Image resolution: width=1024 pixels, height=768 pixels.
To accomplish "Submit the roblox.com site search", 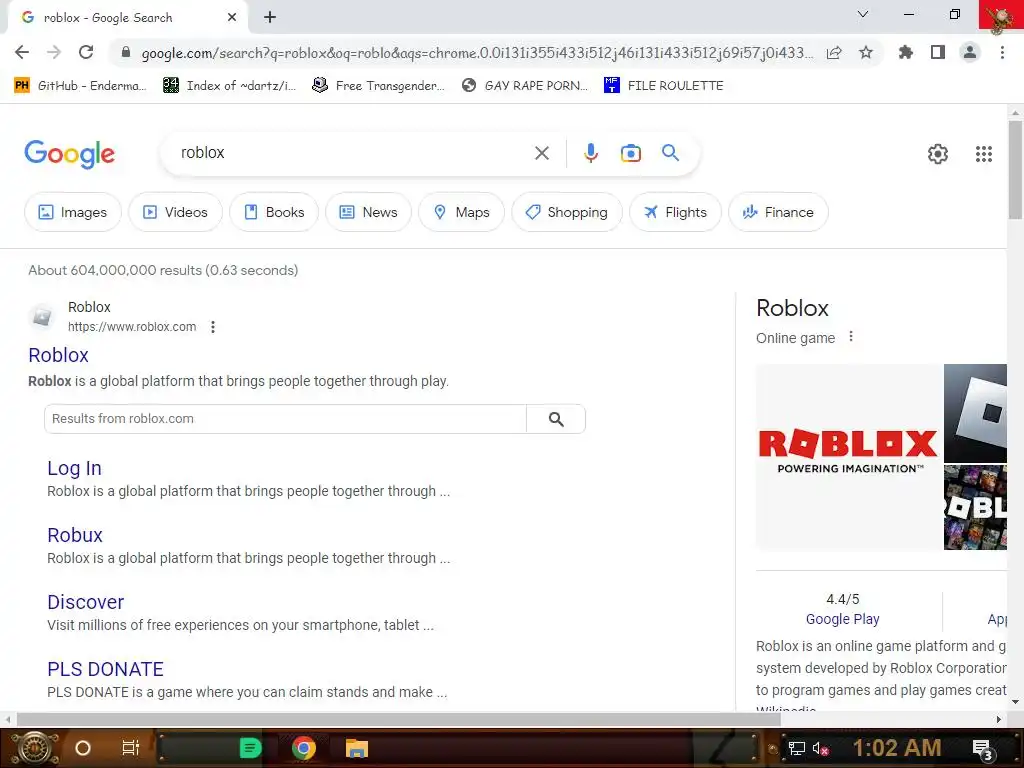I will click(556, 419).
